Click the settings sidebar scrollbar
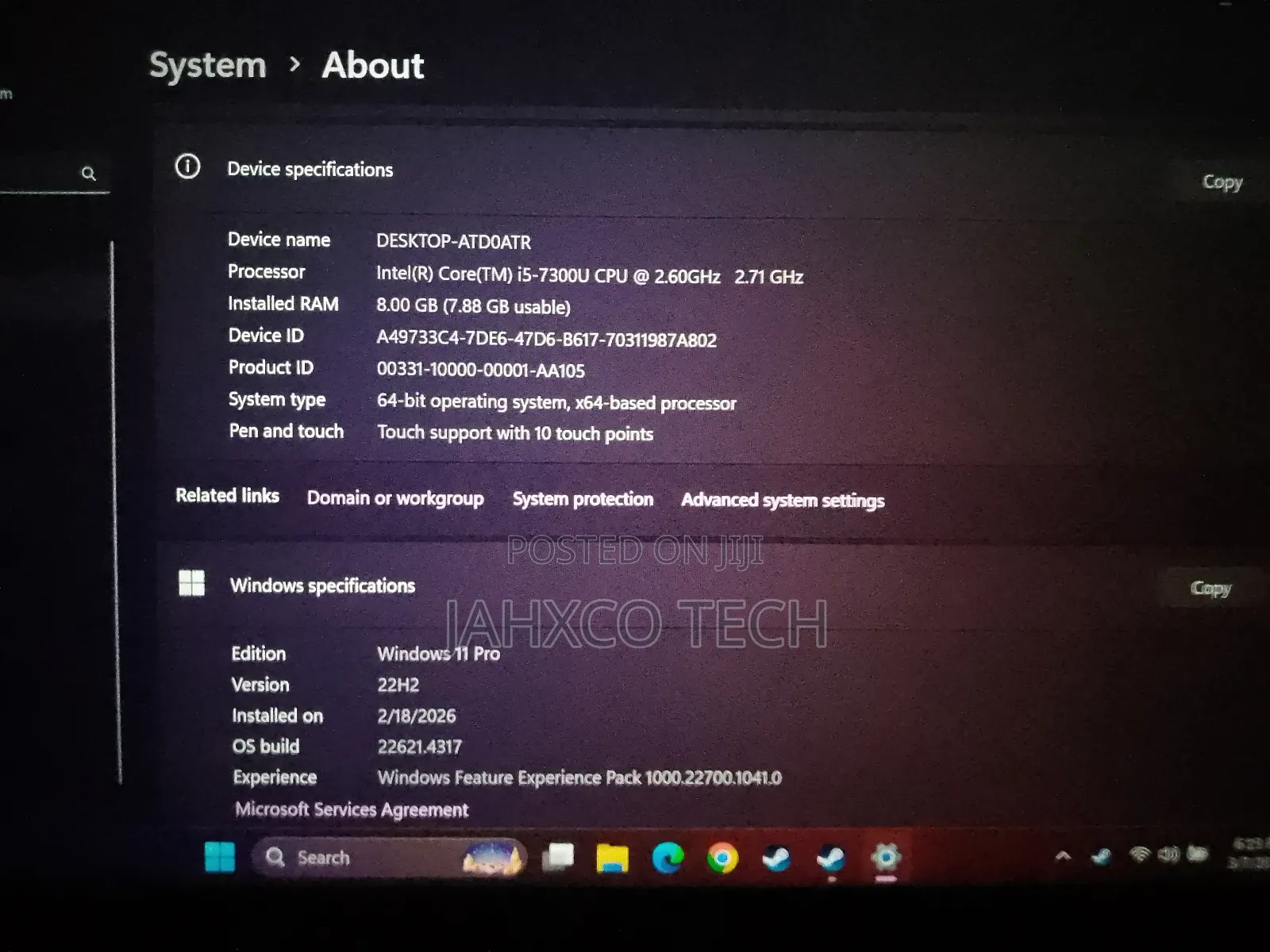 tap(116, 512)
